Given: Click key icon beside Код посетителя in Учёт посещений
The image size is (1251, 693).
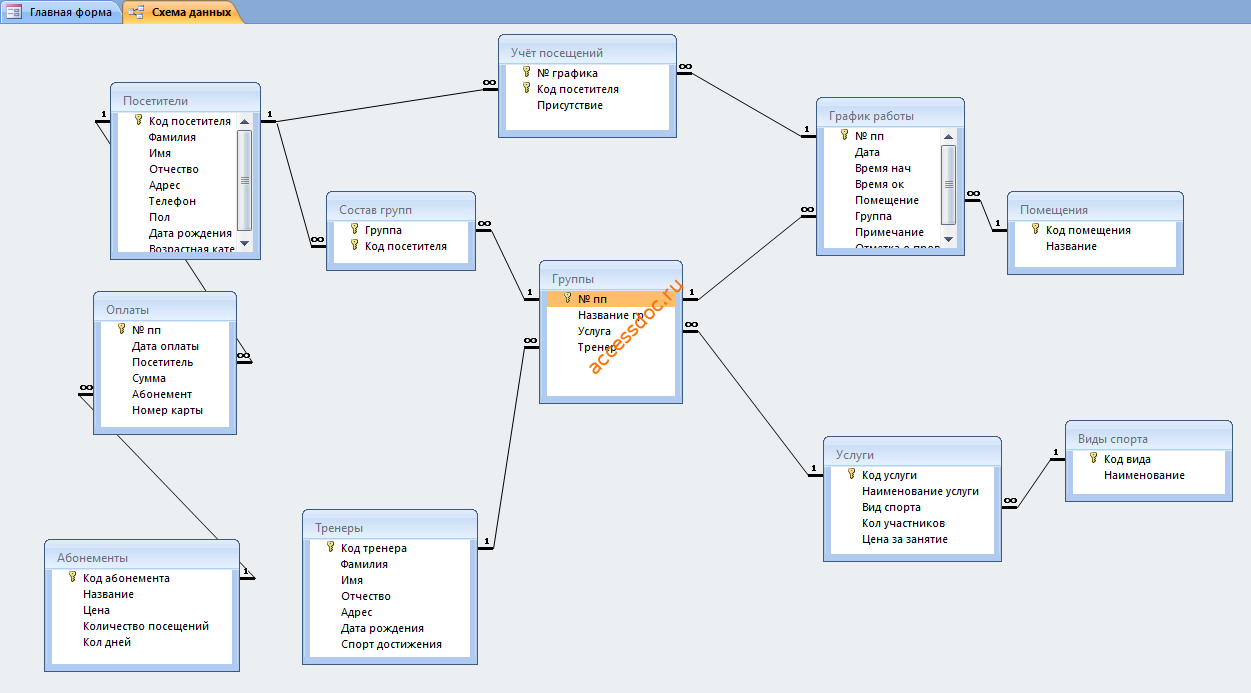Looking at the screenshot, I should pyautogui.click(x=526, y=88).
